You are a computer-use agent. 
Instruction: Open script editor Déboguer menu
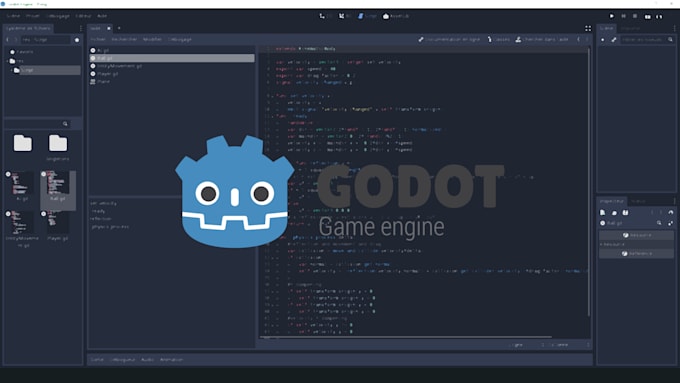click(x=180, y=39)
